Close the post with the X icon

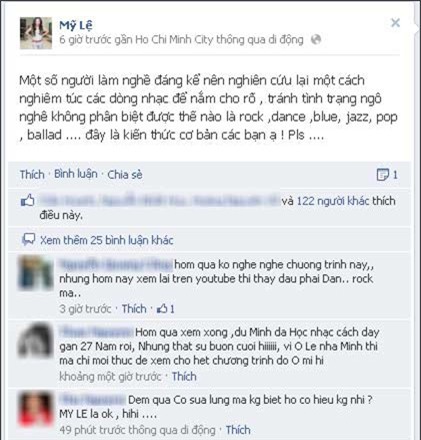click(395, 23)
